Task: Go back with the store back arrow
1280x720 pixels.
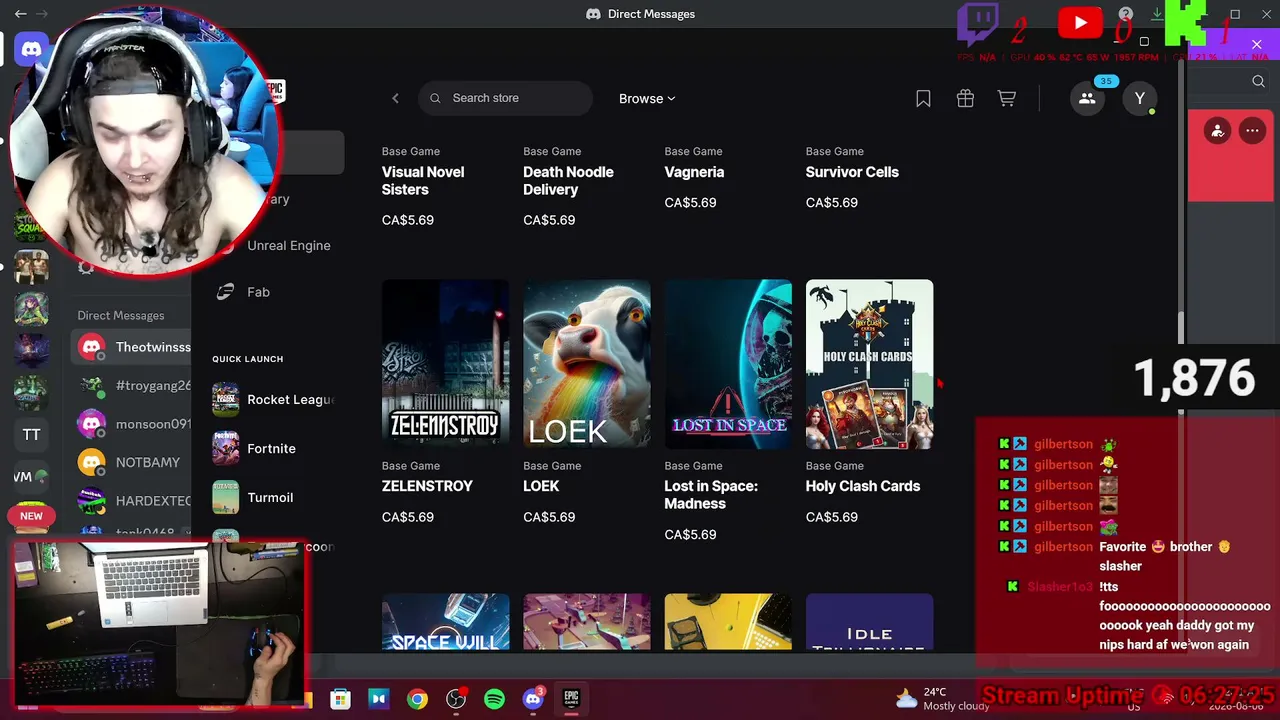Action: 395,98
